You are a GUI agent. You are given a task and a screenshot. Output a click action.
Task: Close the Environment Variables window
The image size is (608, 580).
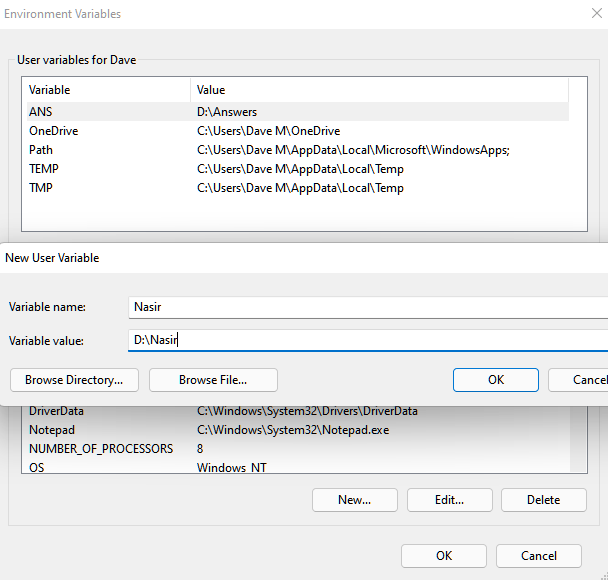pos(596,14)
